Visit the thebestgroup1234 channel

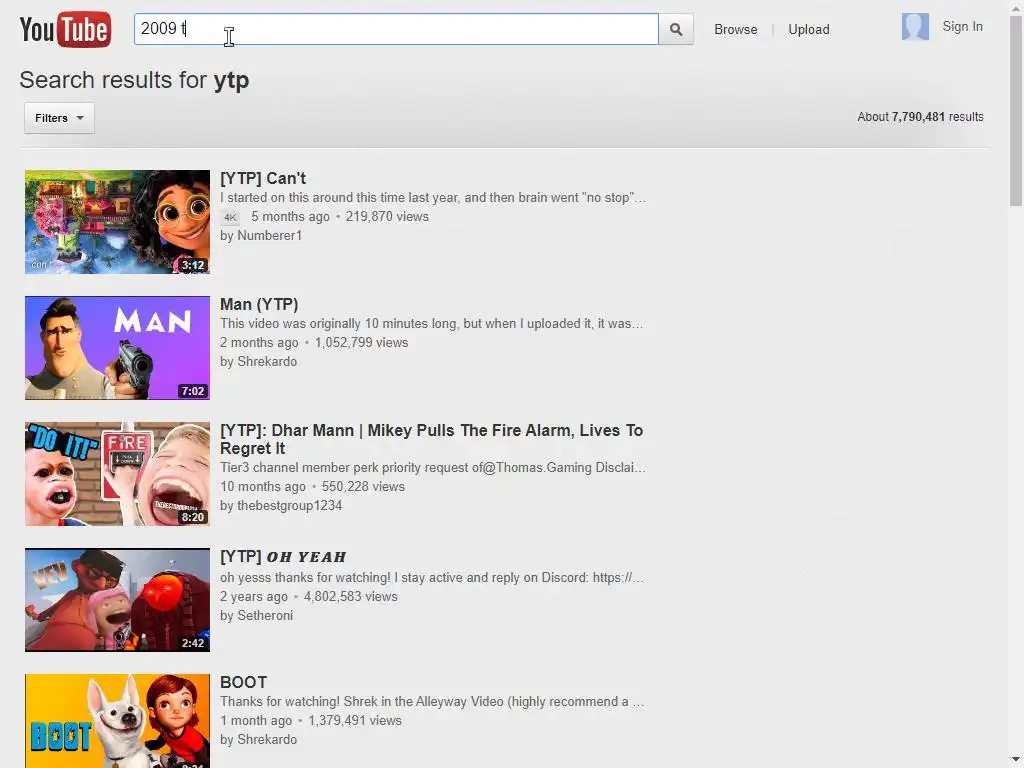coord(289,505)
